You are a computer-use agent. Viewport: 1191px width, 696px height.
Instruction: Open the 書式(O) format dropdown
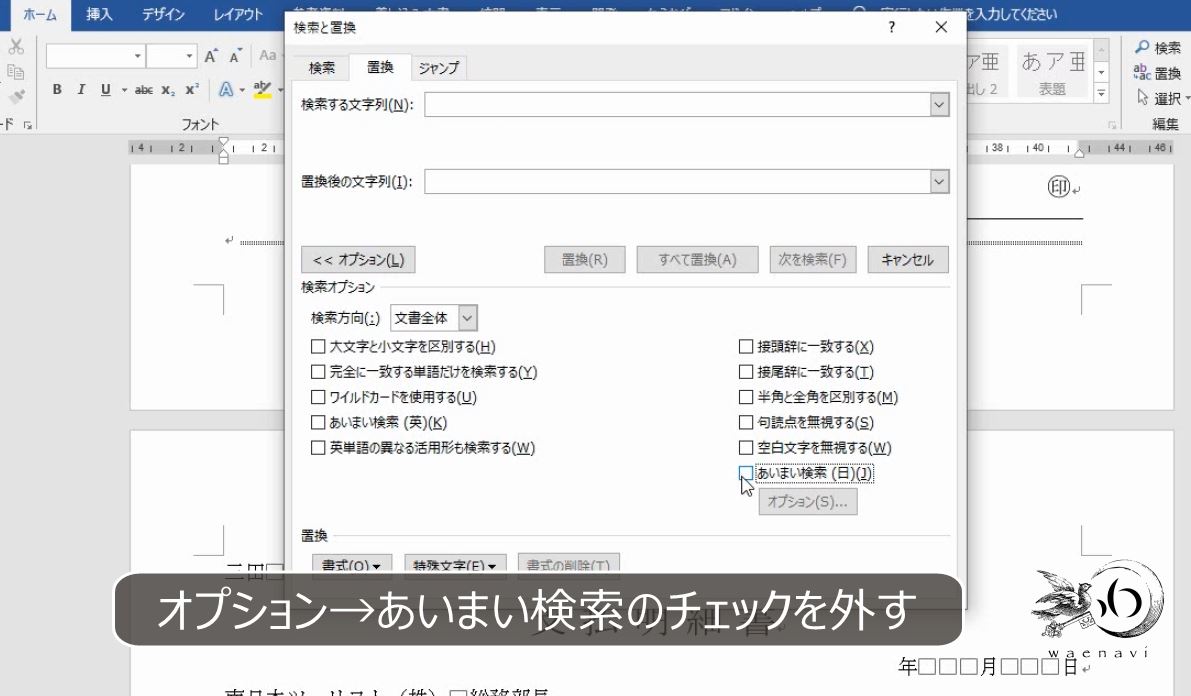[x=350, y=565]
